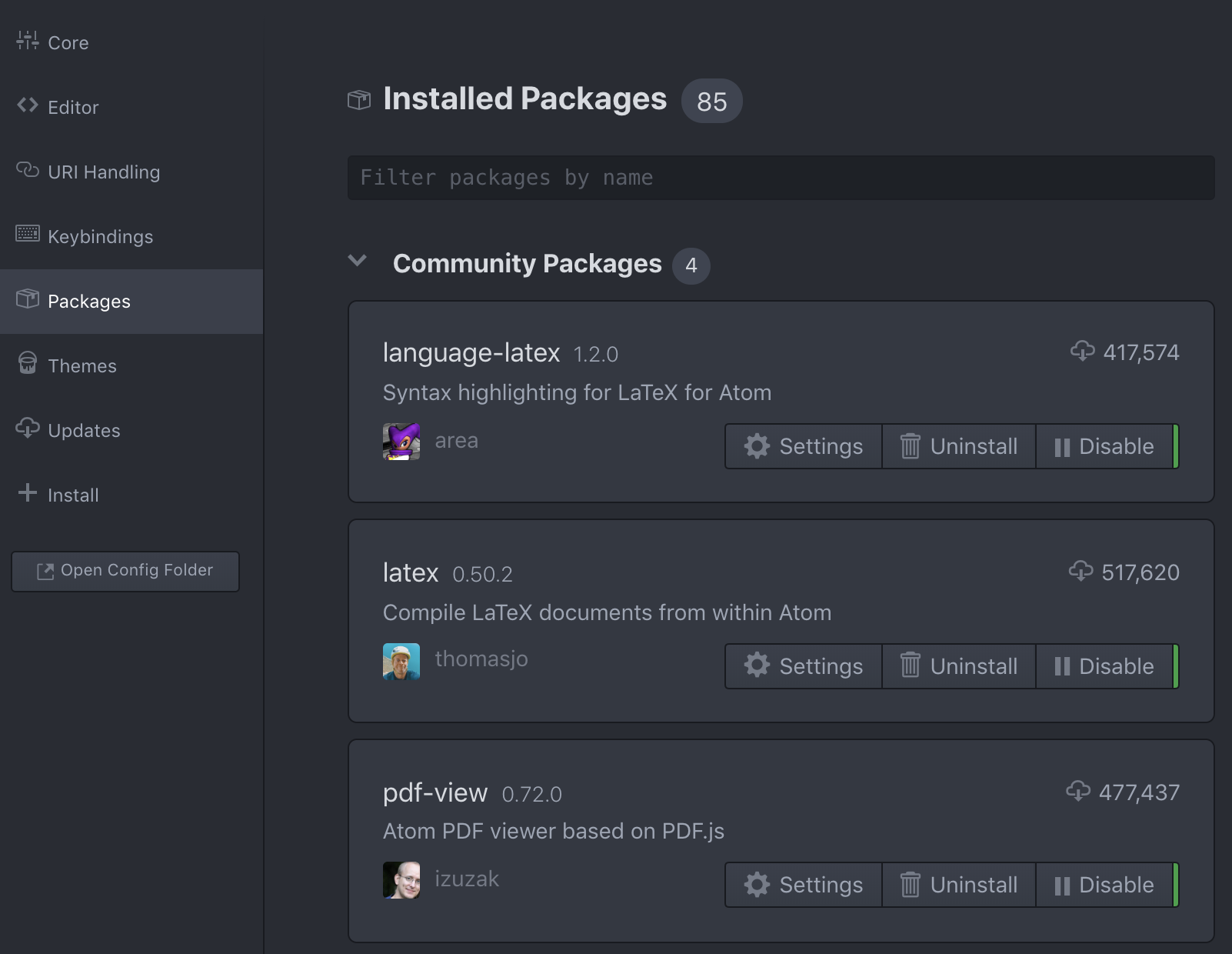Disable the latex package
1232x954 pixels.
1104,666
